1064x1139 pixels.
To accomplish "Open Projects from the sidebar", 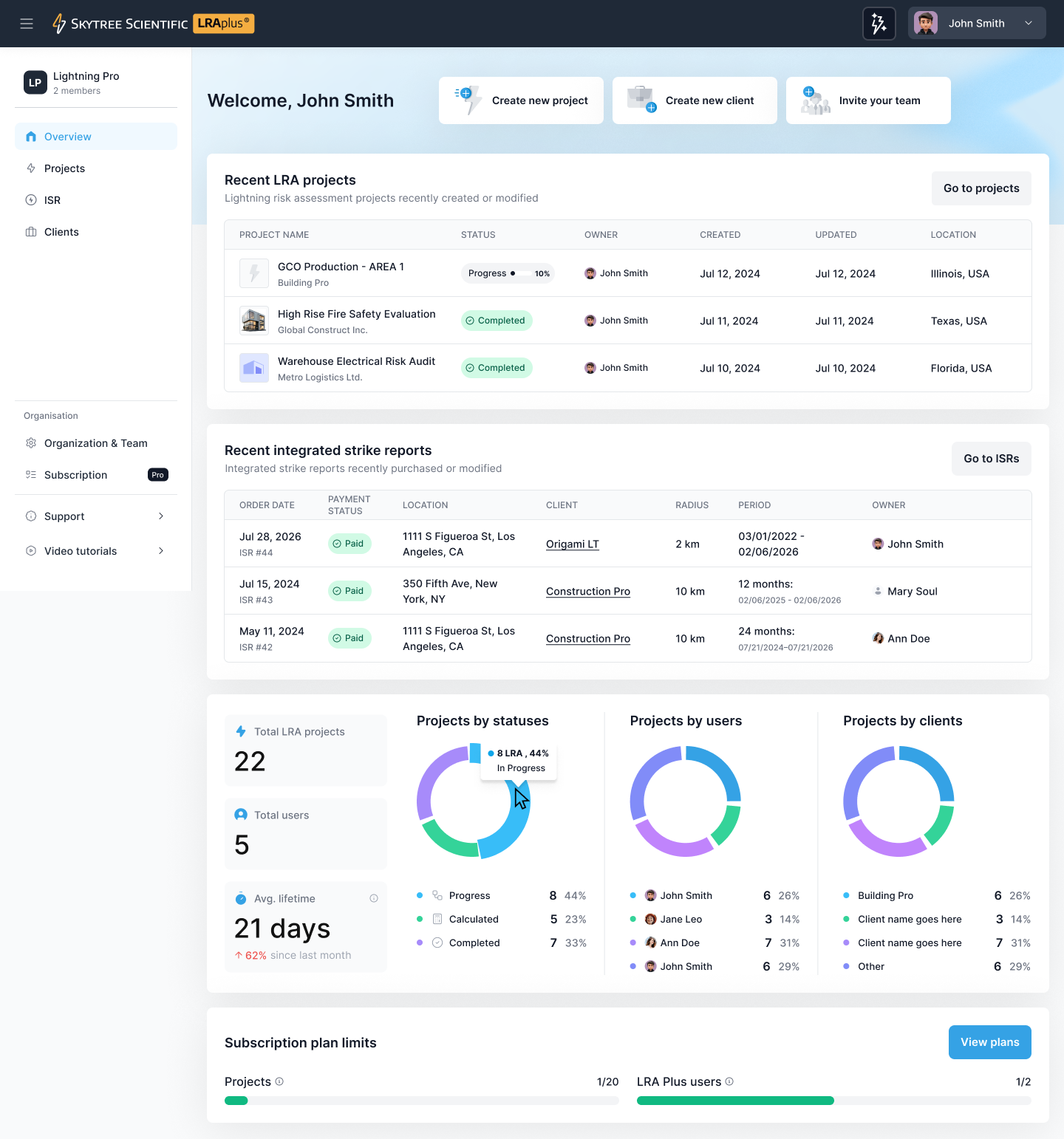I will click(x=96, y=168).
